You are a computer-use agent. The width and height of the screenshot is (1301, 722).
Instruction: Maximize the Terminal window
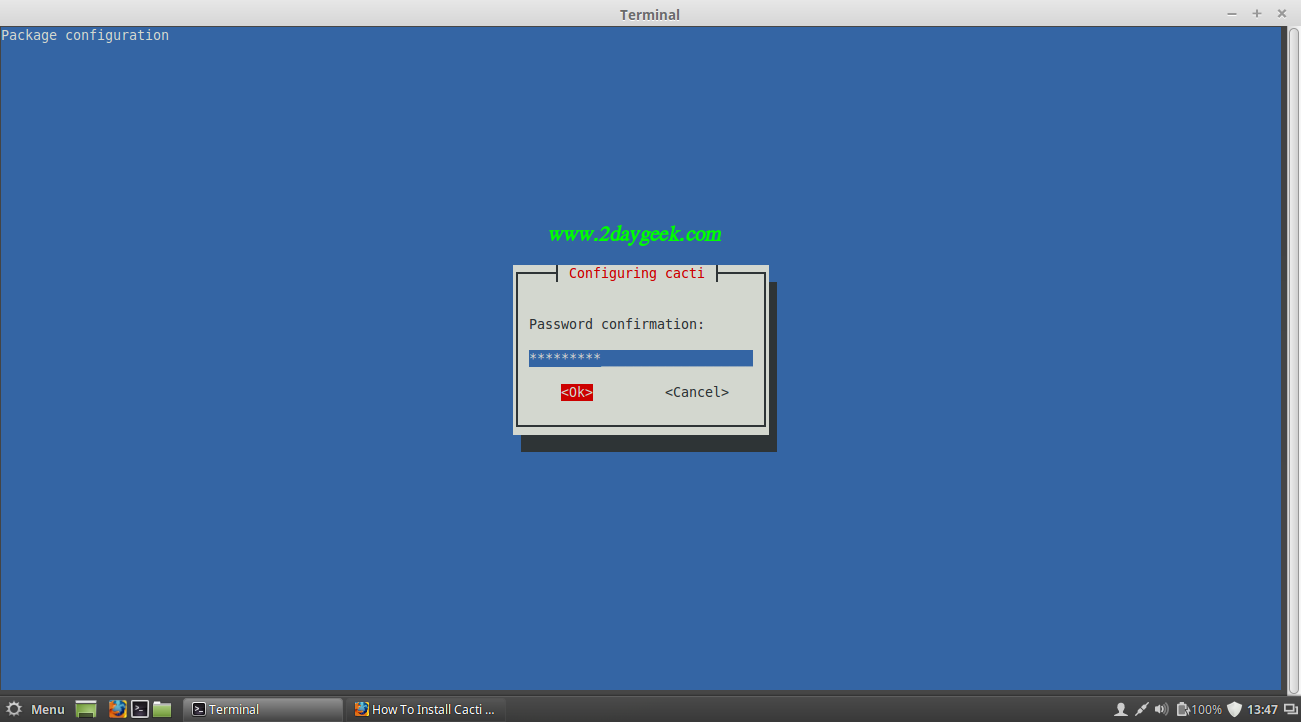coord(1257,14)
